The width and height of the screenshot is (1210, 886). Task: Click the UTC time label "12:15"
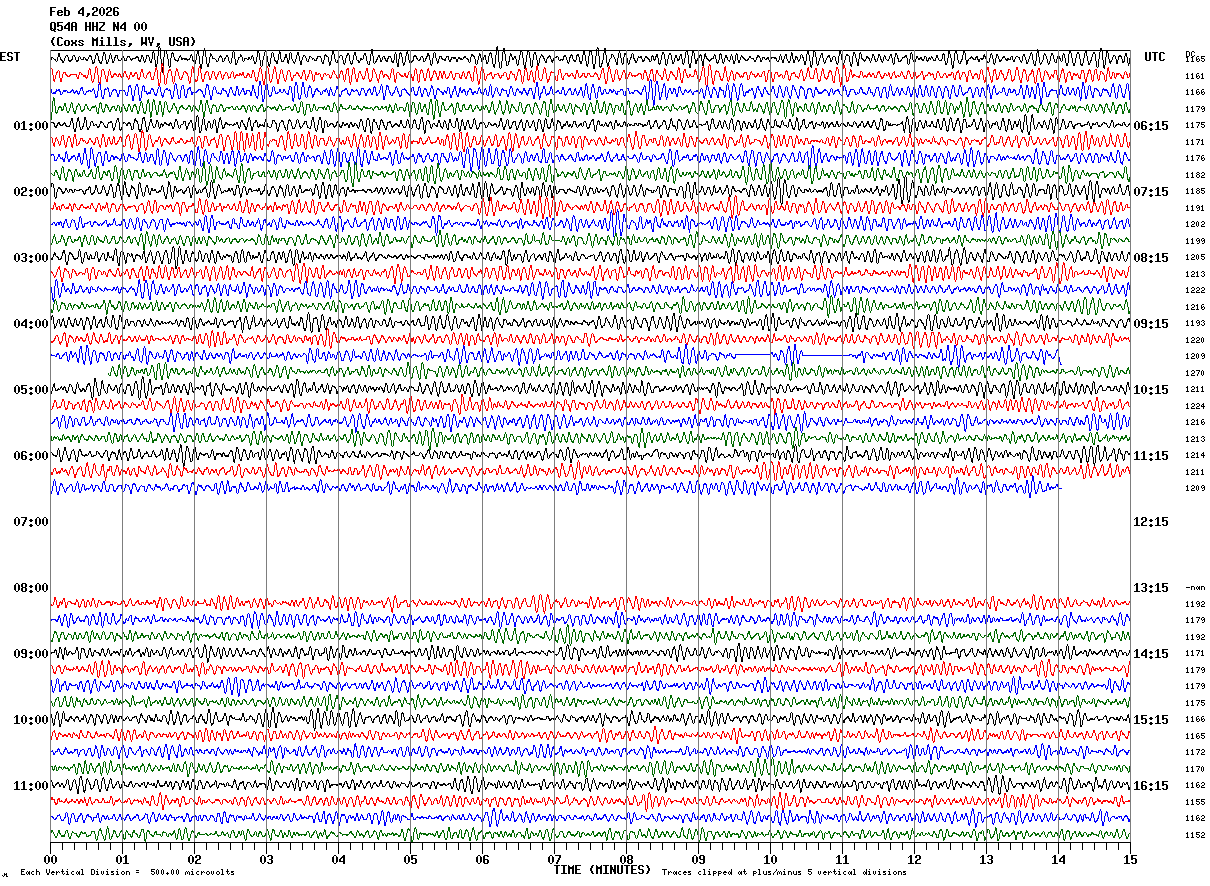[x=1151, y=522]
